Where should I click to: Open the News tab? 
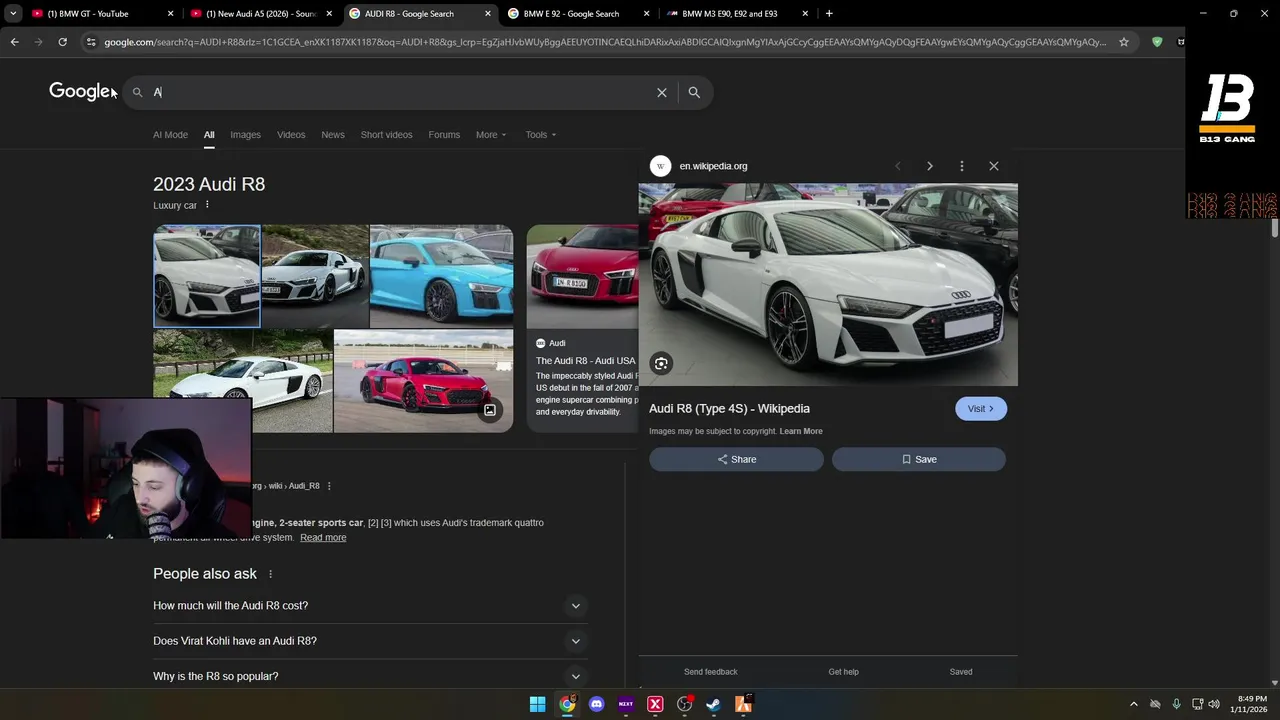(x=333, y=134)
